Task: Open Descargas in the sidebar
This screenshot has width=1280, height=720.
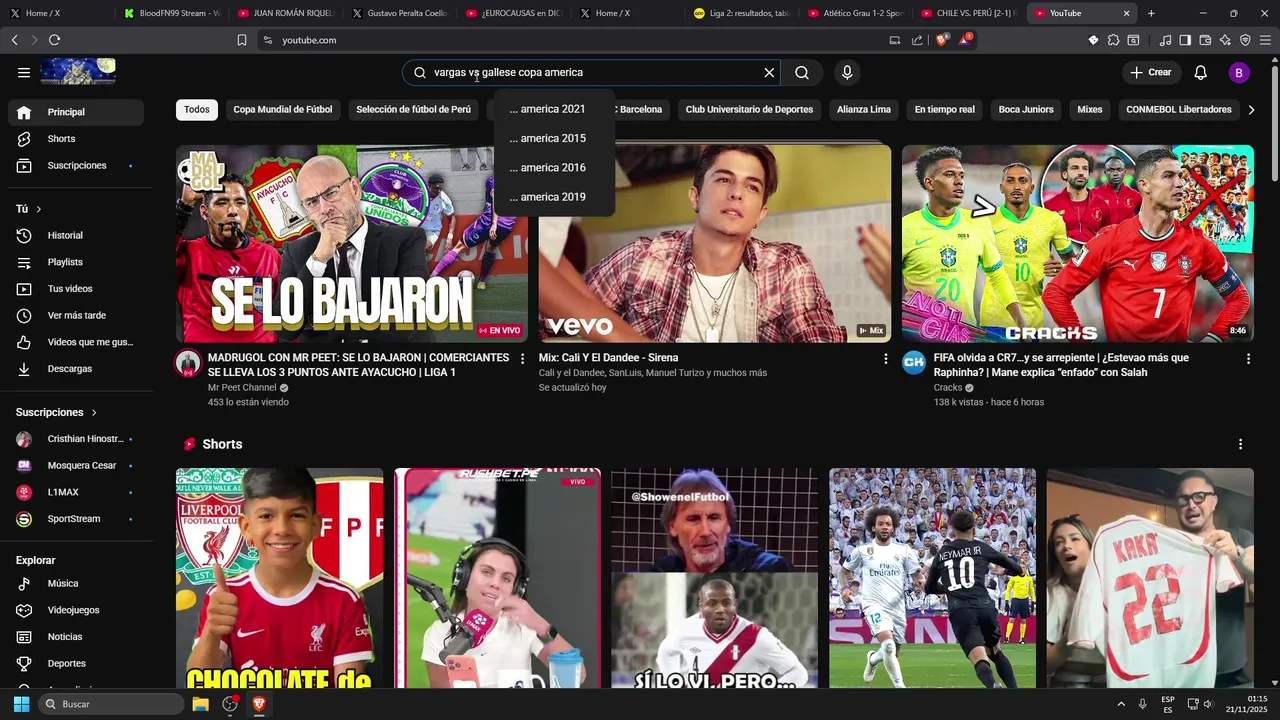Action: [76, 369]
